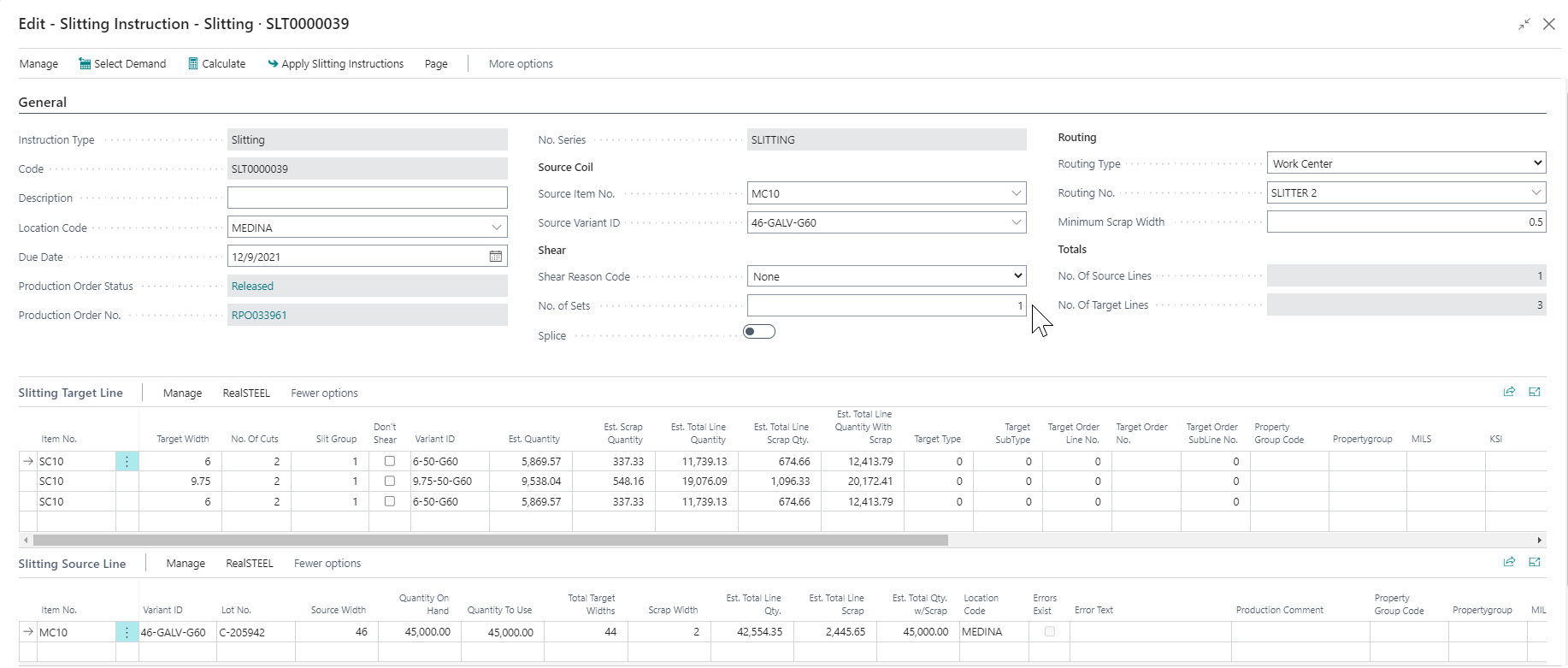Open Manage menu of Slitting Target Line
This screenshot has width=1568, height=668.
(182, 393)
